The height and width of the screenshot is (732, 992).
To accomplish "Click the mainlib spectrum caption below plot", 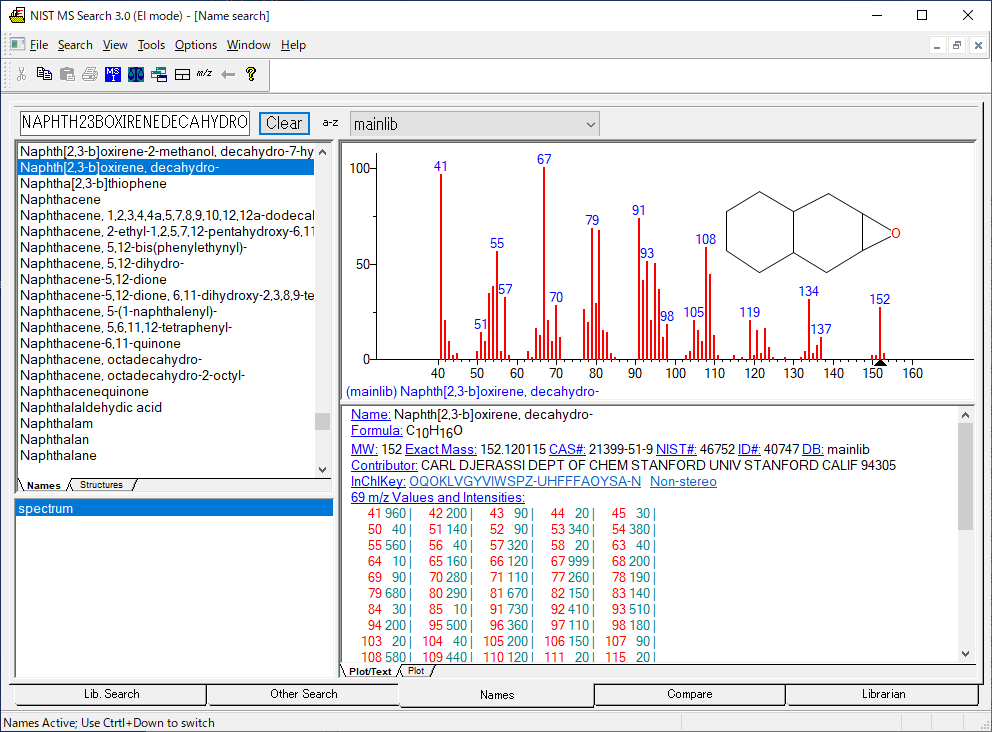I will click(x=472, y=392).
